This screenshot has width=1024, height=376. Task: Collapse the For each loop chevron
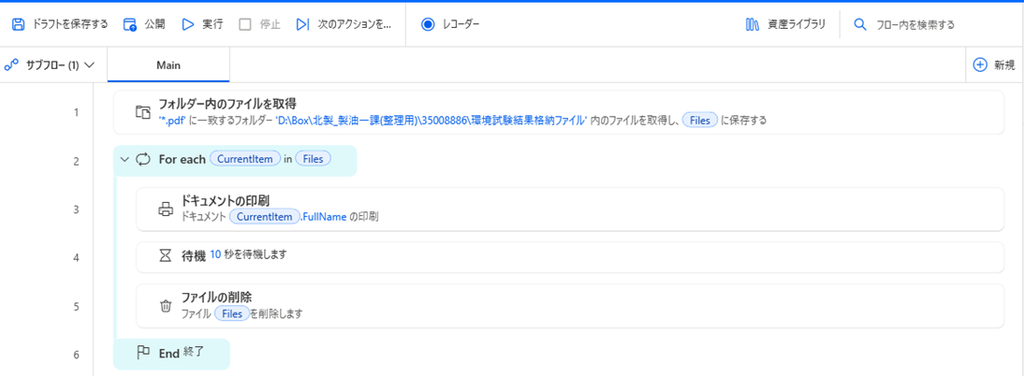tap(125, 159)
